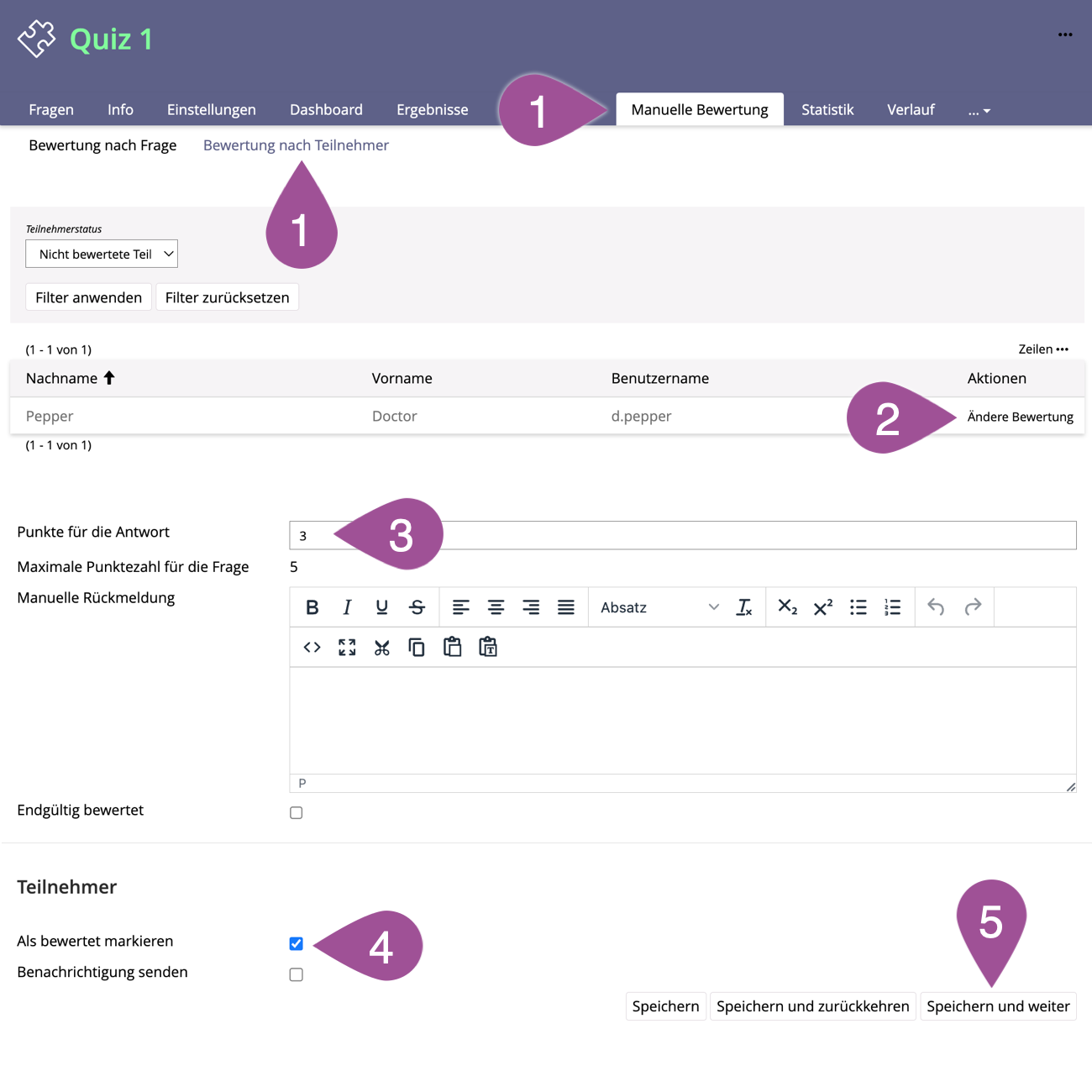Open the Teilnehmerstatus dropdown
Image resolution: width=1092 pixels, height=1092 pixels.
point(102,254)
